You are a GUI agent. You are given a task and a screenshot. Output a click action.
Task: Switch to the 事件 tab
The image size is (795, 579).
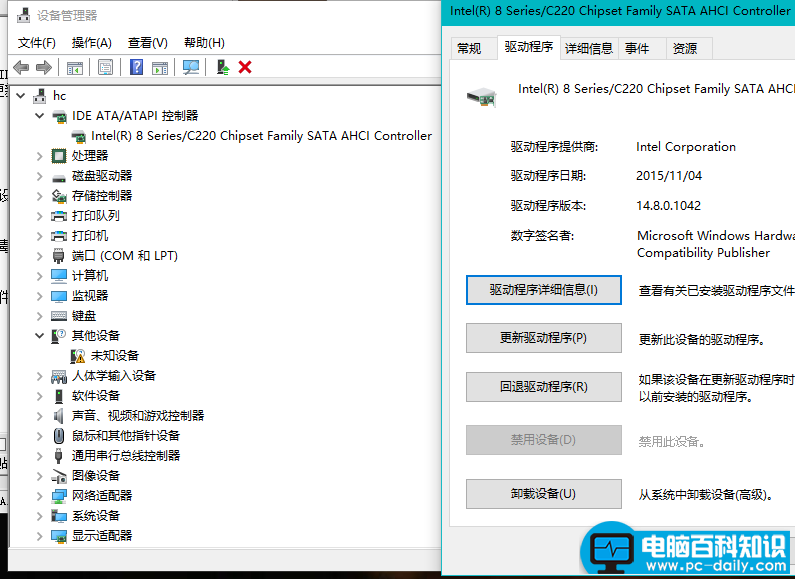click(637, 49)
